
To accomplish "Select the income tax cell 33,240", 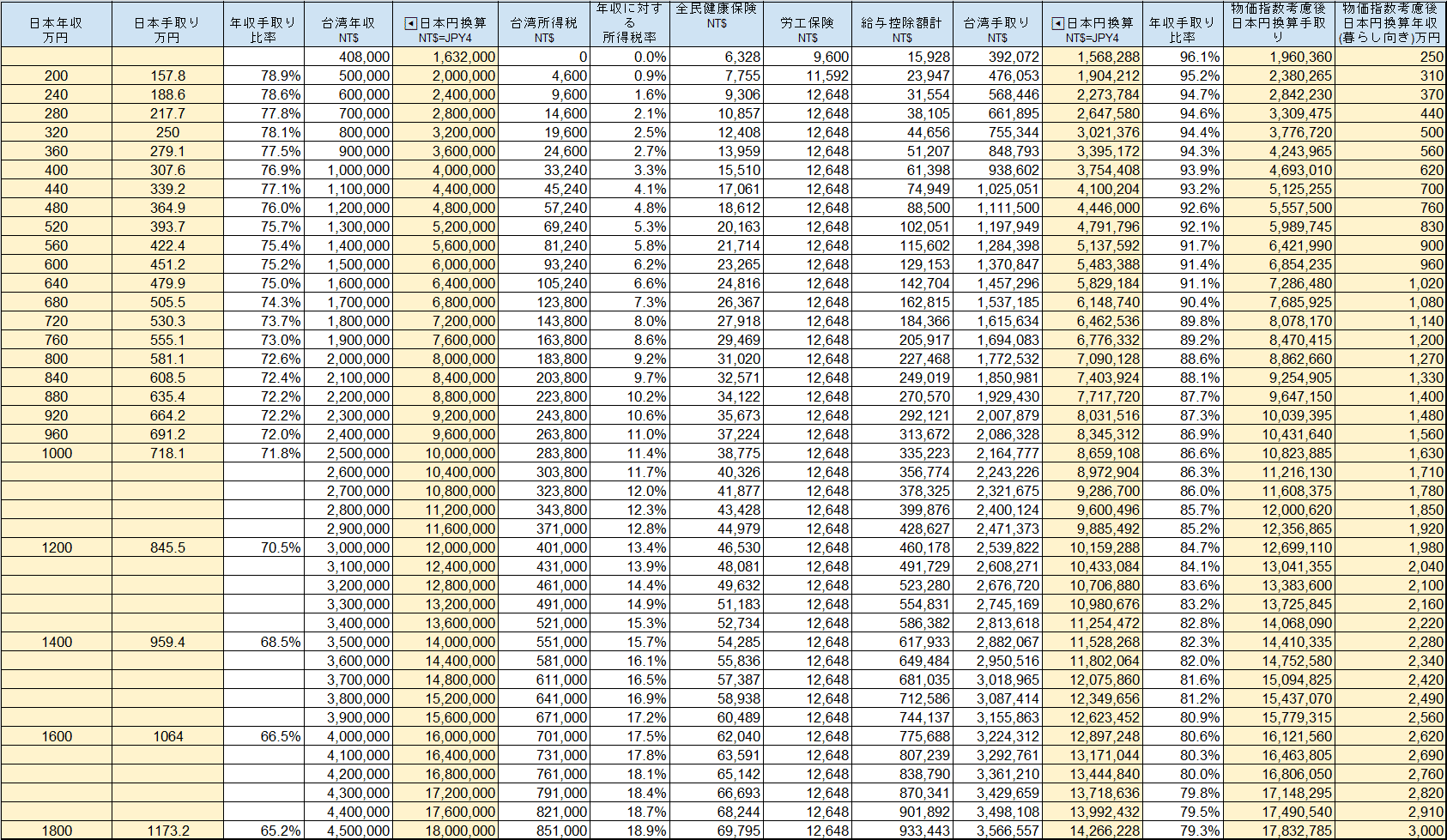I will pos(544,170).
